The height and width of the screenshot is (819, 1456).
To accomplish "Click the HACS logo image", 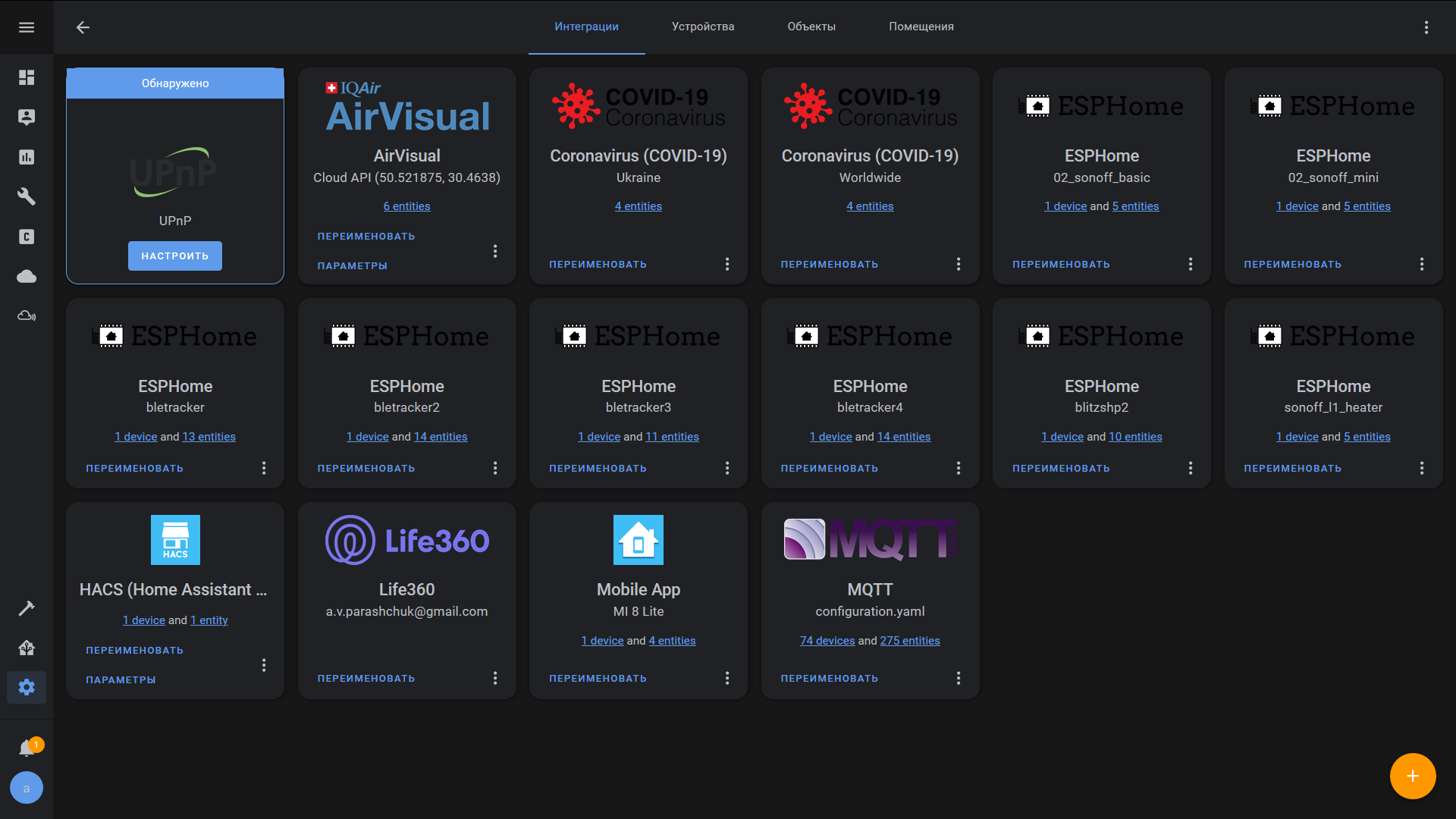I will point(175,540).
